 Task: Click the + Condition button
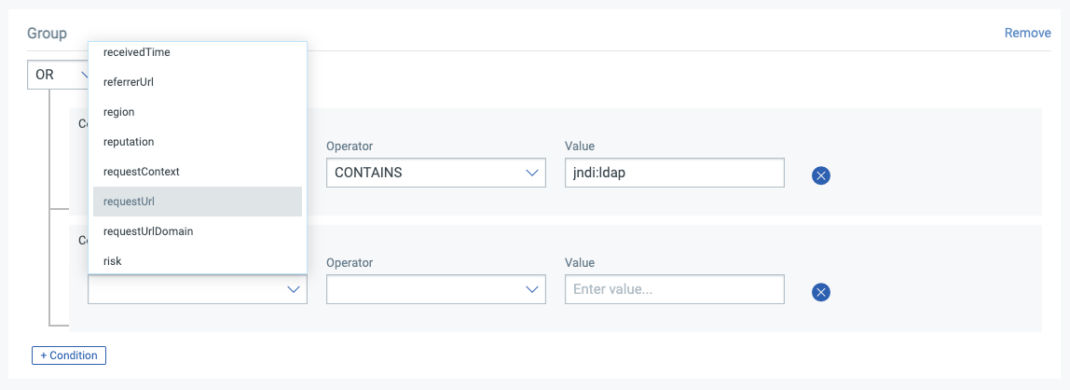pos(69,355)
